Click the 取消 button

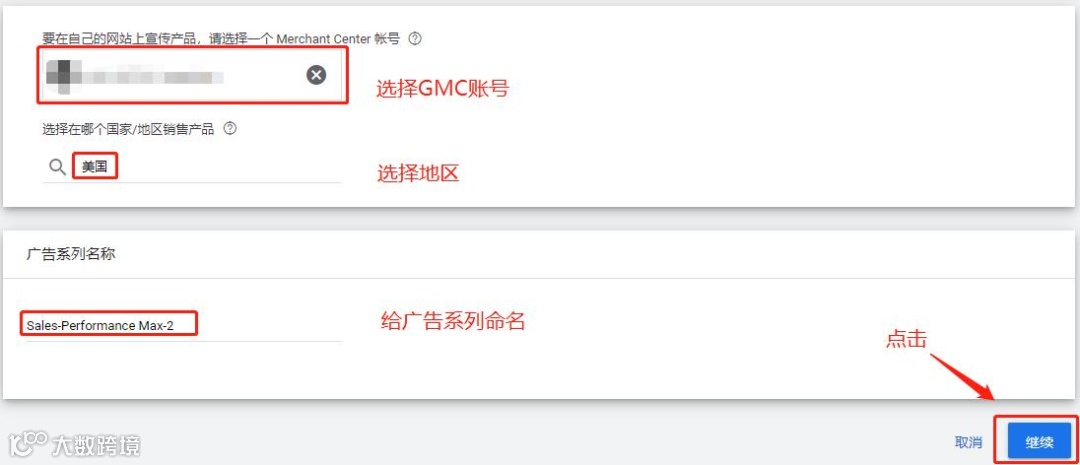point(968,442)
